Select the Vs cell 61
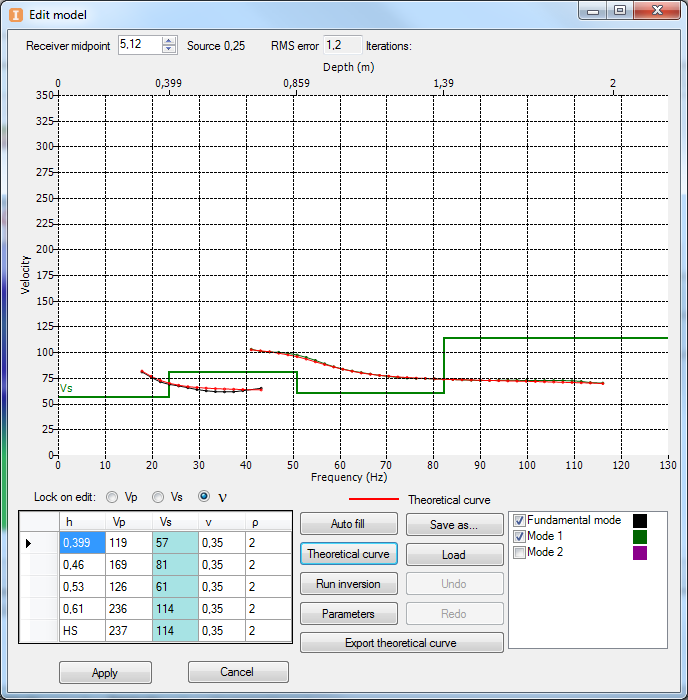688x700 pixels. (175, 587)
